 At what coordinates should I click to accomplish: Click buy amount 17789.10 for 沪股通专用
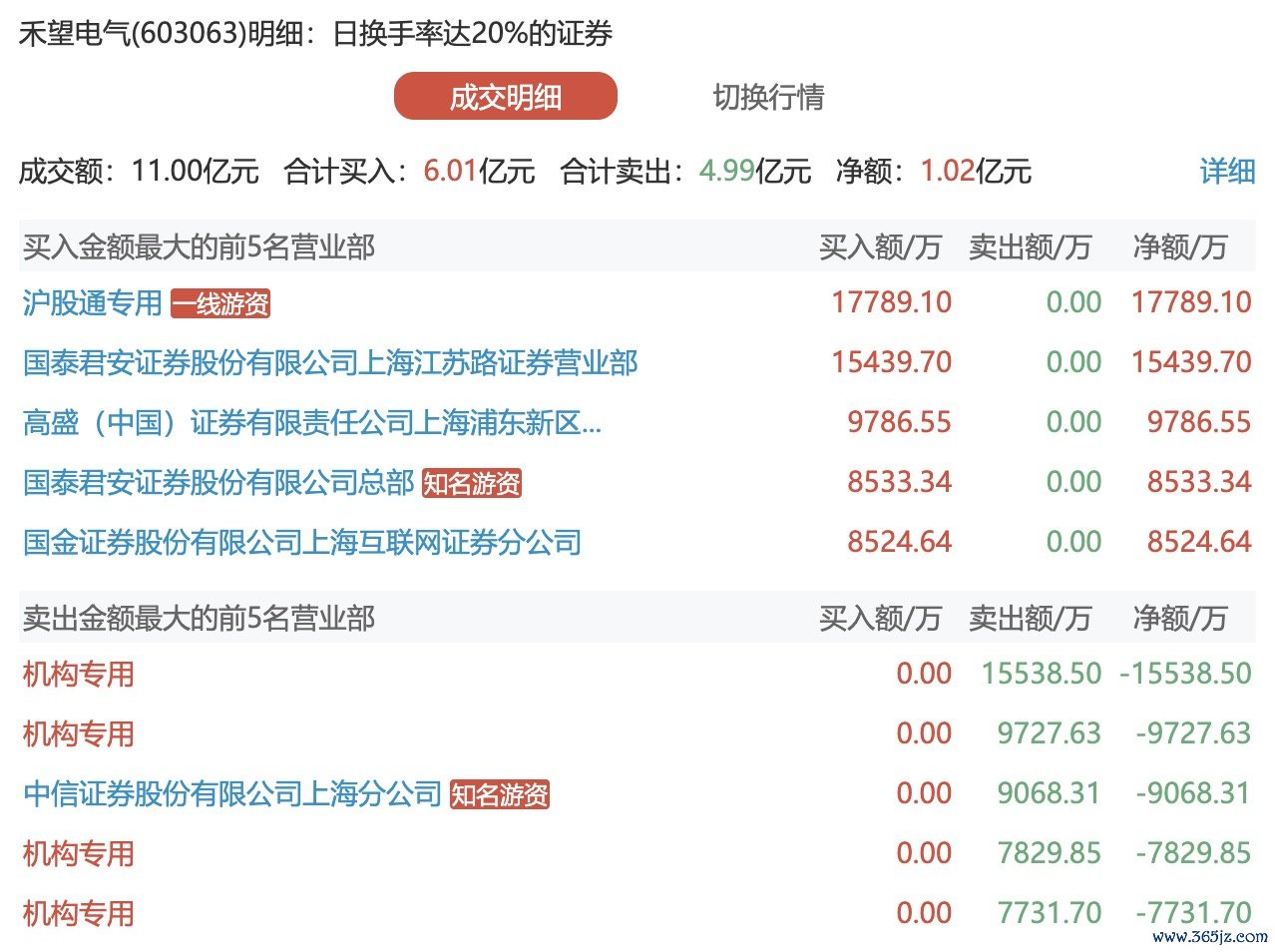coord(892,302)
